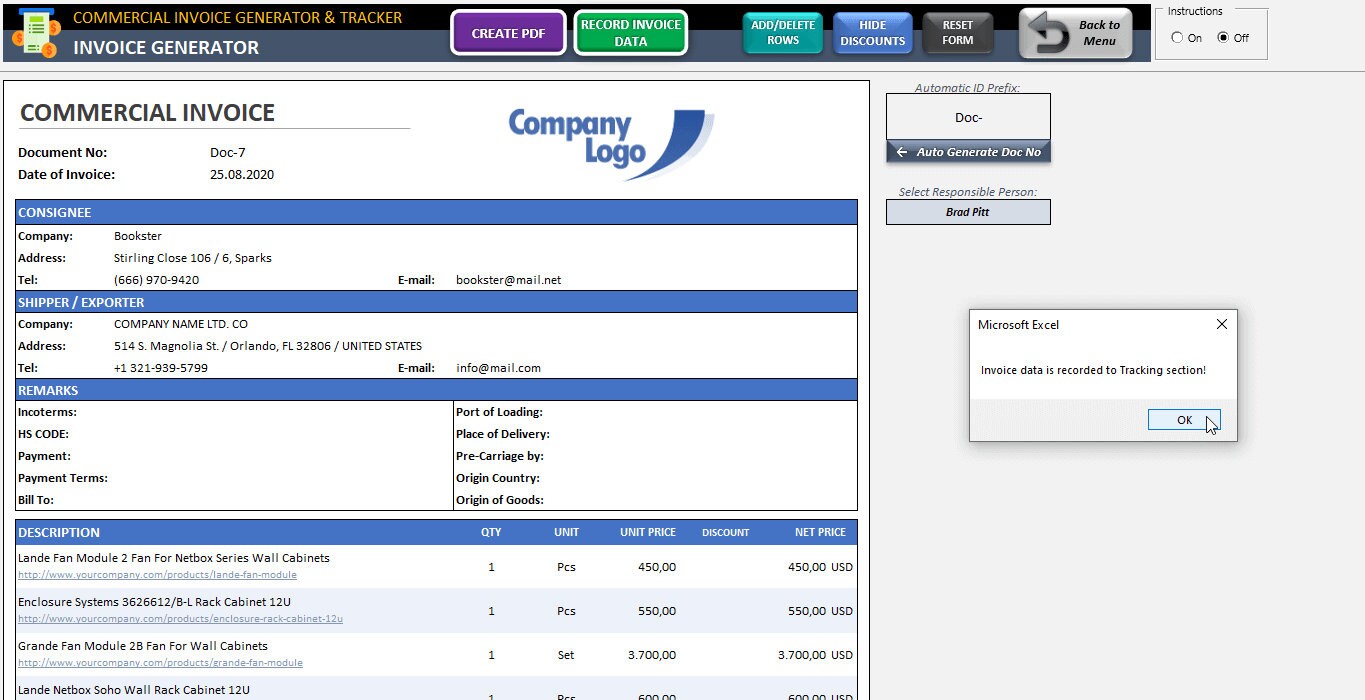Hide discounts using HIDE DISCOUNTS
Screen dimensions: 1365x700
[872, 31]
